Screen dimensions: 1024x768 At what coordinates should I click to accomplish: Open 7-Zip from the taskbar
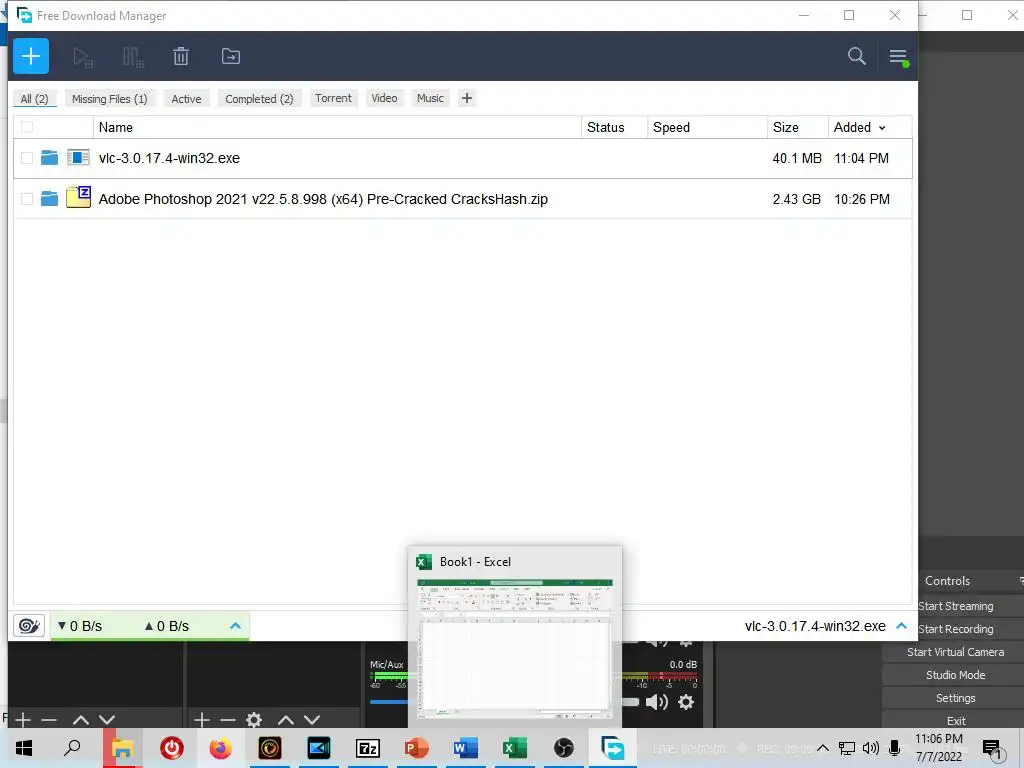click(368, 748)
